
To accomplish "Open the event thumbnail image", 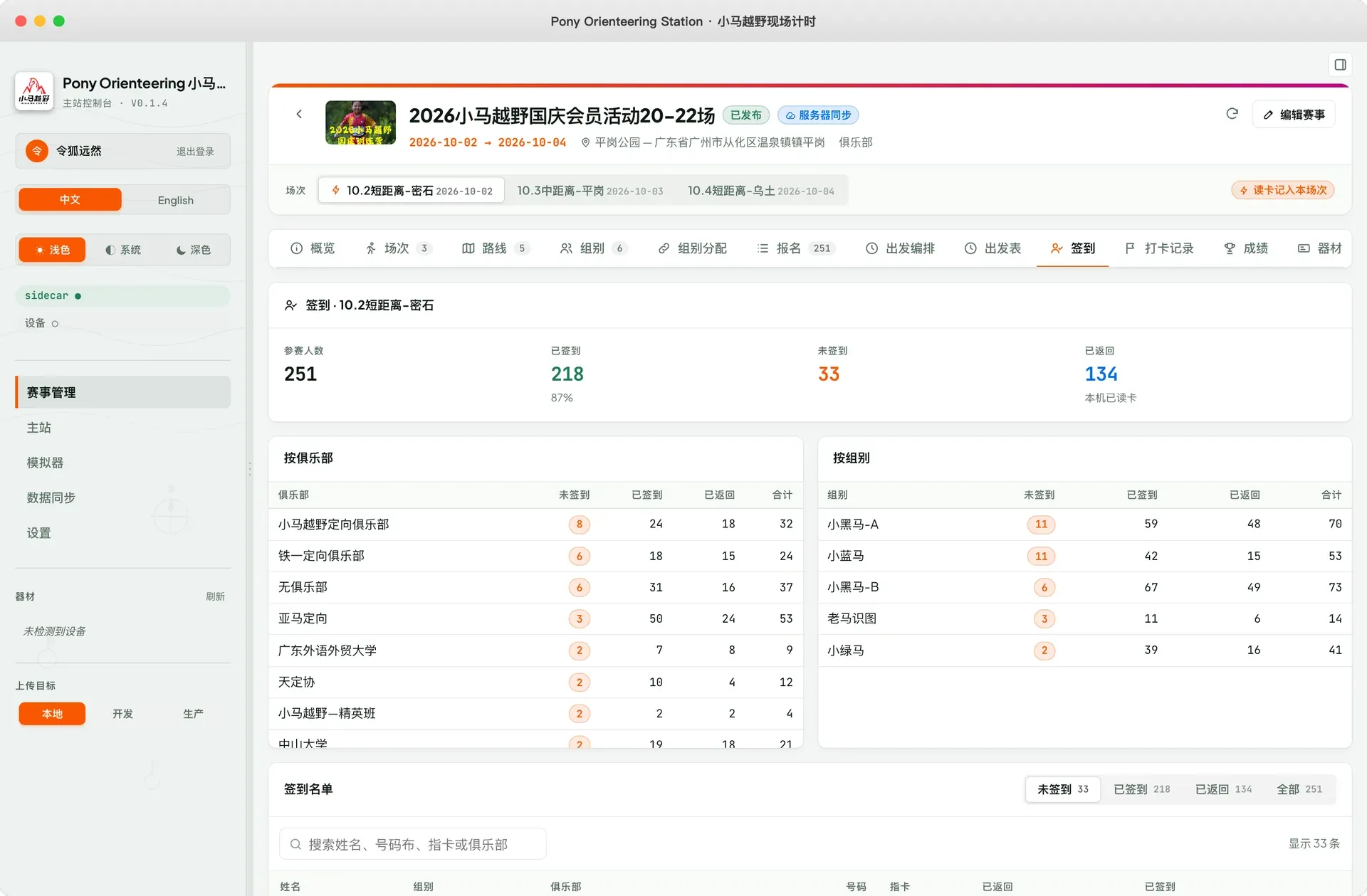I will (x=360, y=123).
